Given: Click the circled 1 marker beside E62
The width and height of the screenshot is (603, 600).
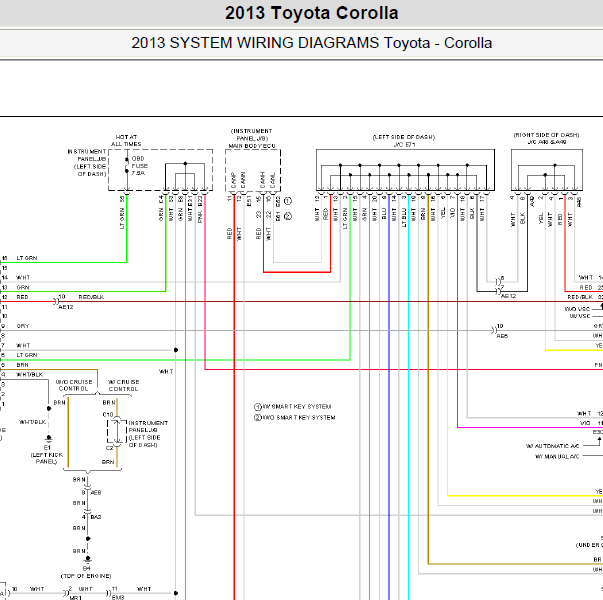Looking at the screenshot, I should point(288,201).
